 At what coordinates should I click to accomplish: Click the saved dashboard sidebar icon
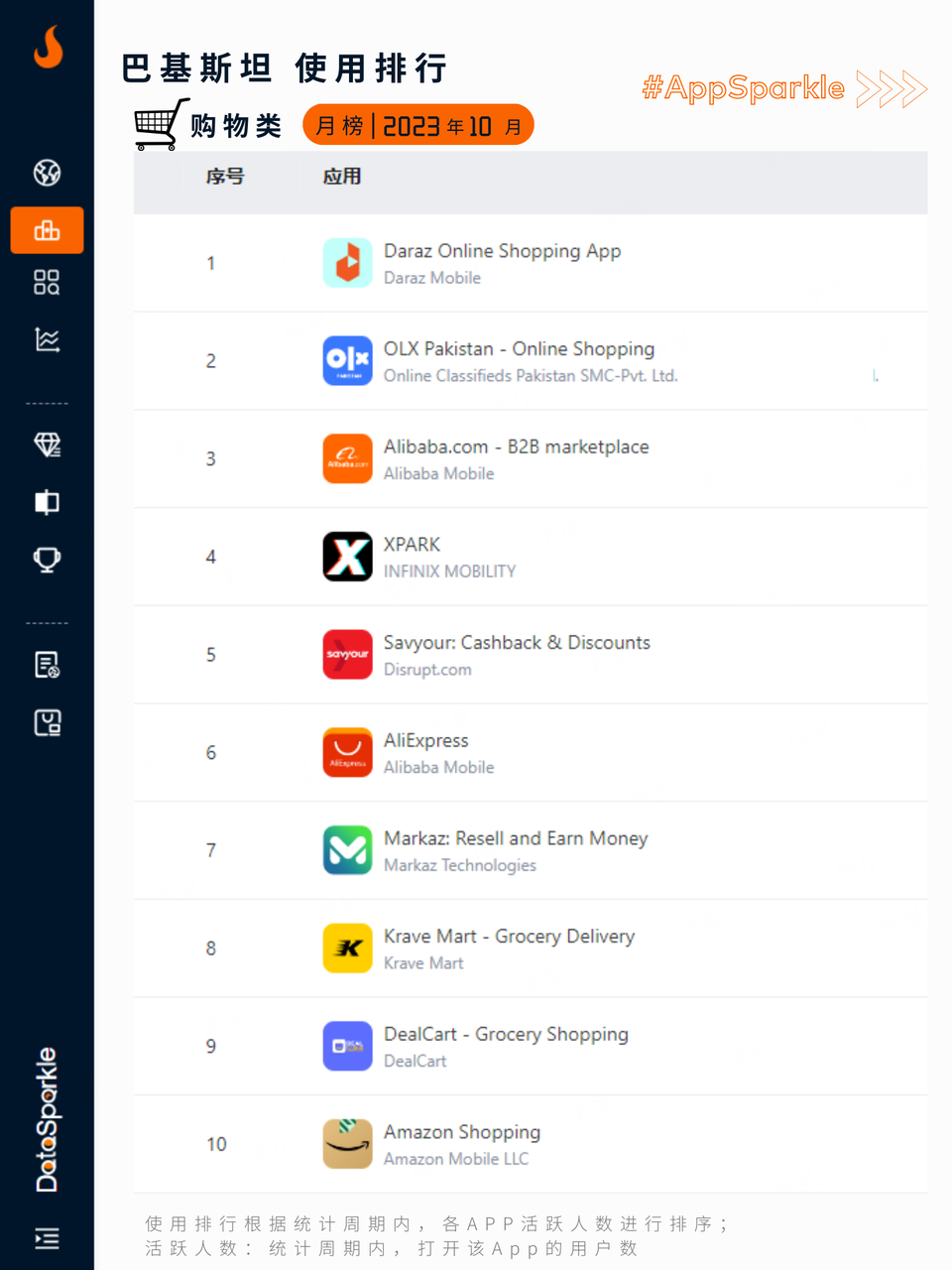tap(47, 722)
